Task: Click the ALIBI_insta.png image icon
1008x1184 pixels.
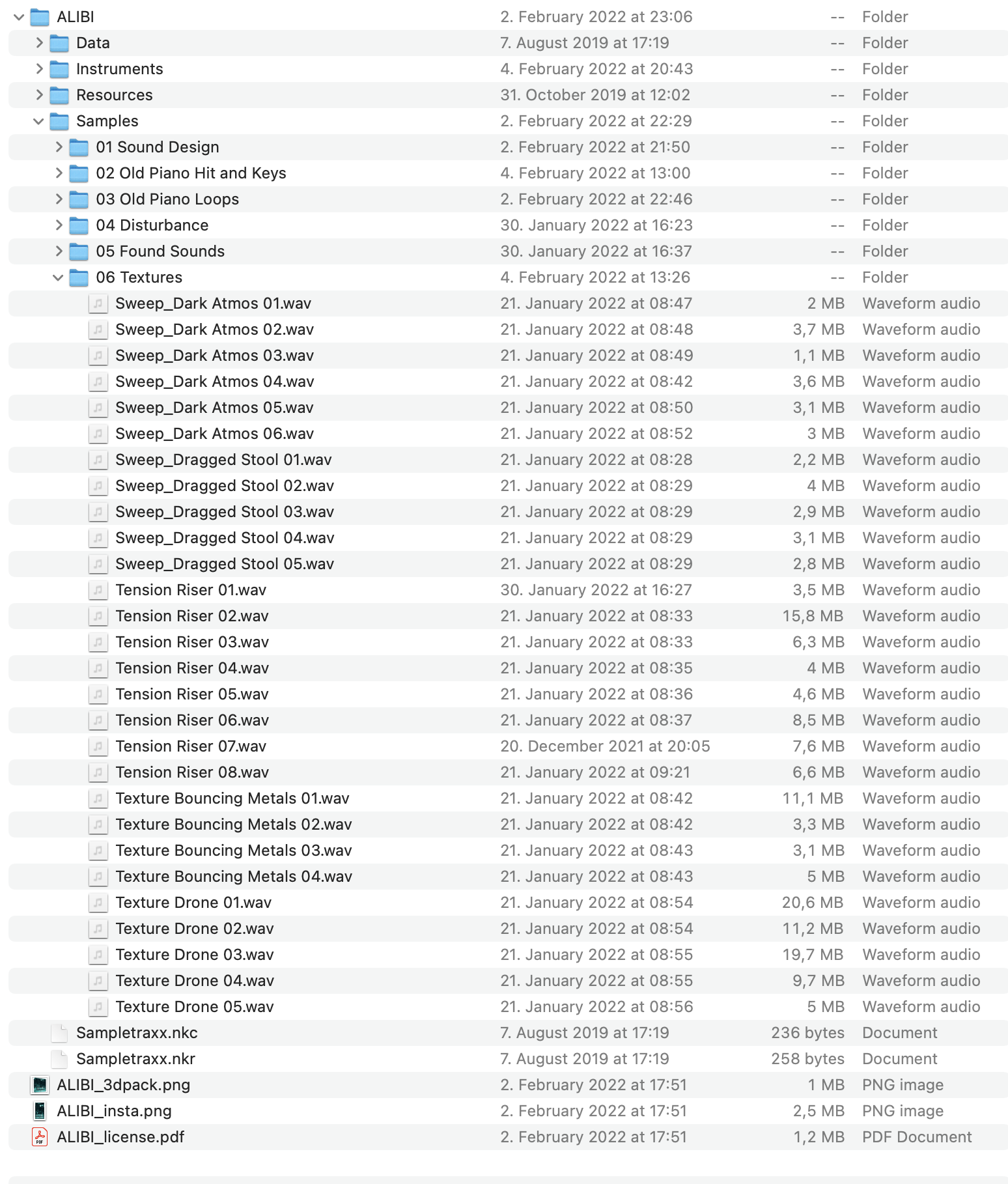Action: pyautogui.click(x=40, y=1111)
